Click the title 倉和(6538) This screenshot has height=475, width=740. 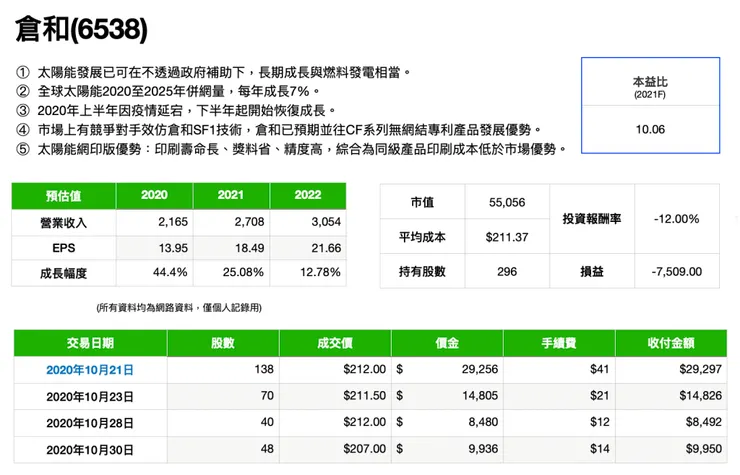click(81, 29)
